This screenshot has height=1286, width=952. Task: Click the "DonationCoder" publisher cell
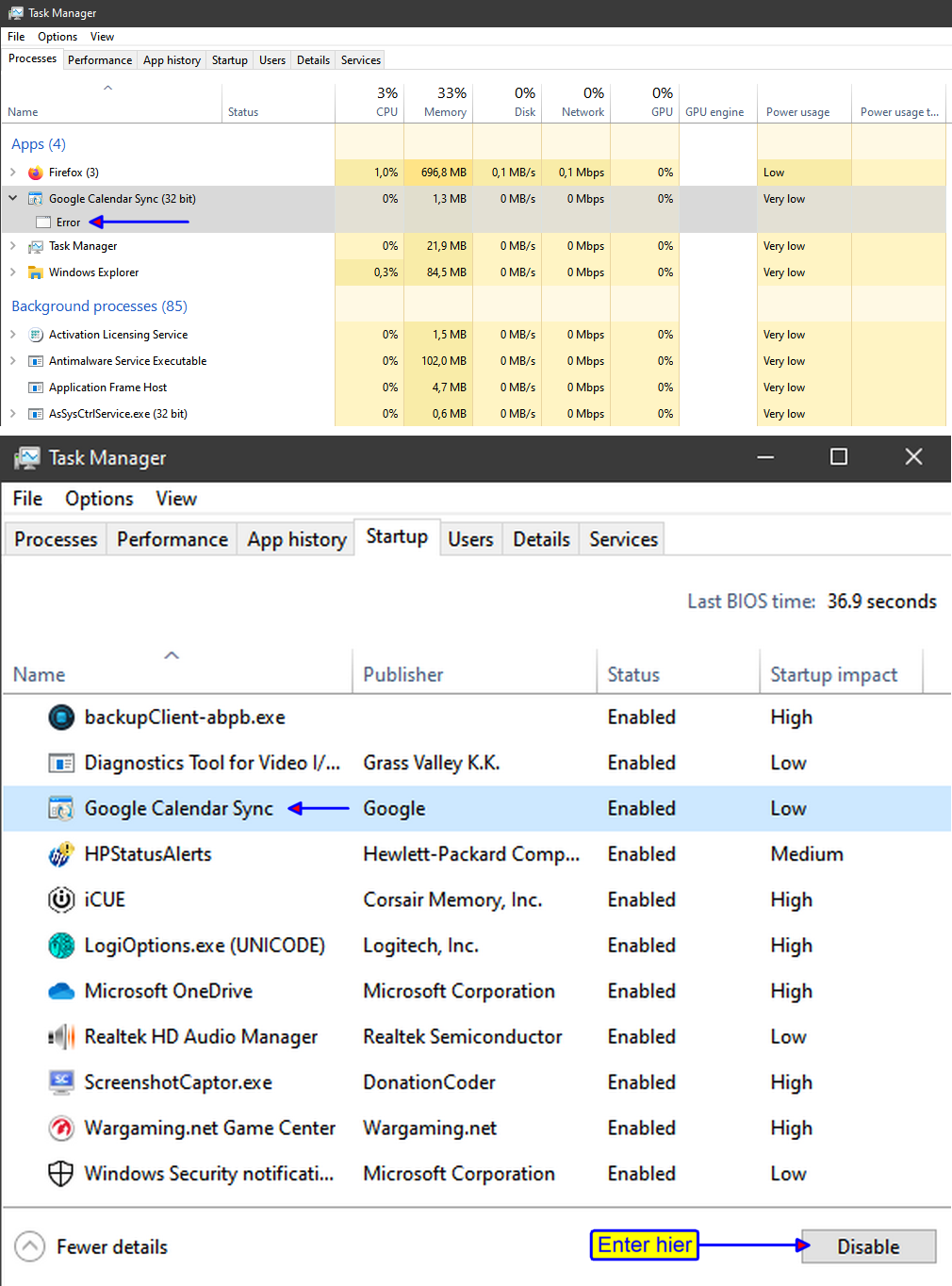tap(429, 1082)
